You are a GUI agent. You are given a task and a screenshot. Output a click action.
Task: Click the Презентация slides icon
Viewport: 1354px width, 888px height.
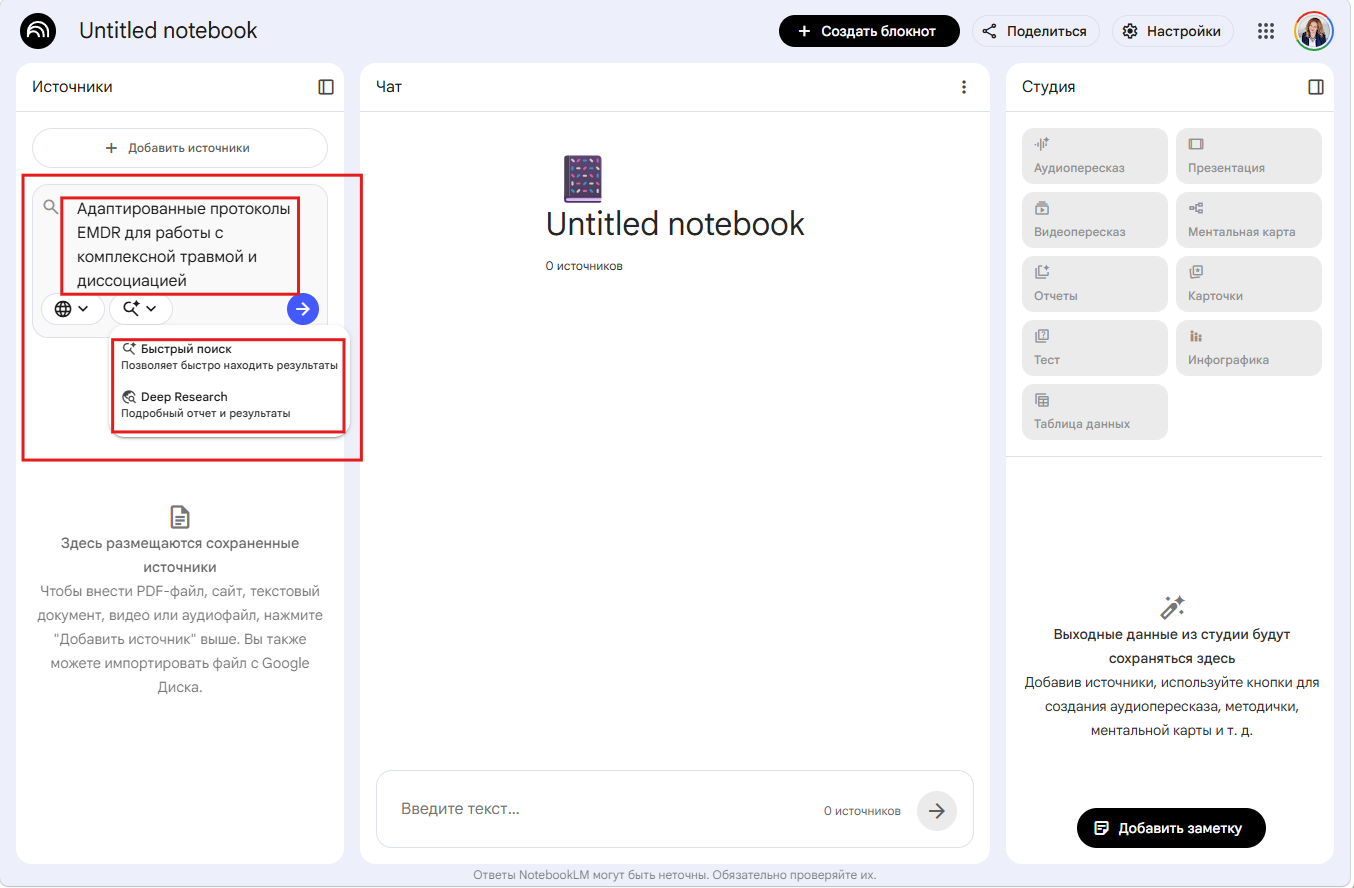click(1196, 144)
